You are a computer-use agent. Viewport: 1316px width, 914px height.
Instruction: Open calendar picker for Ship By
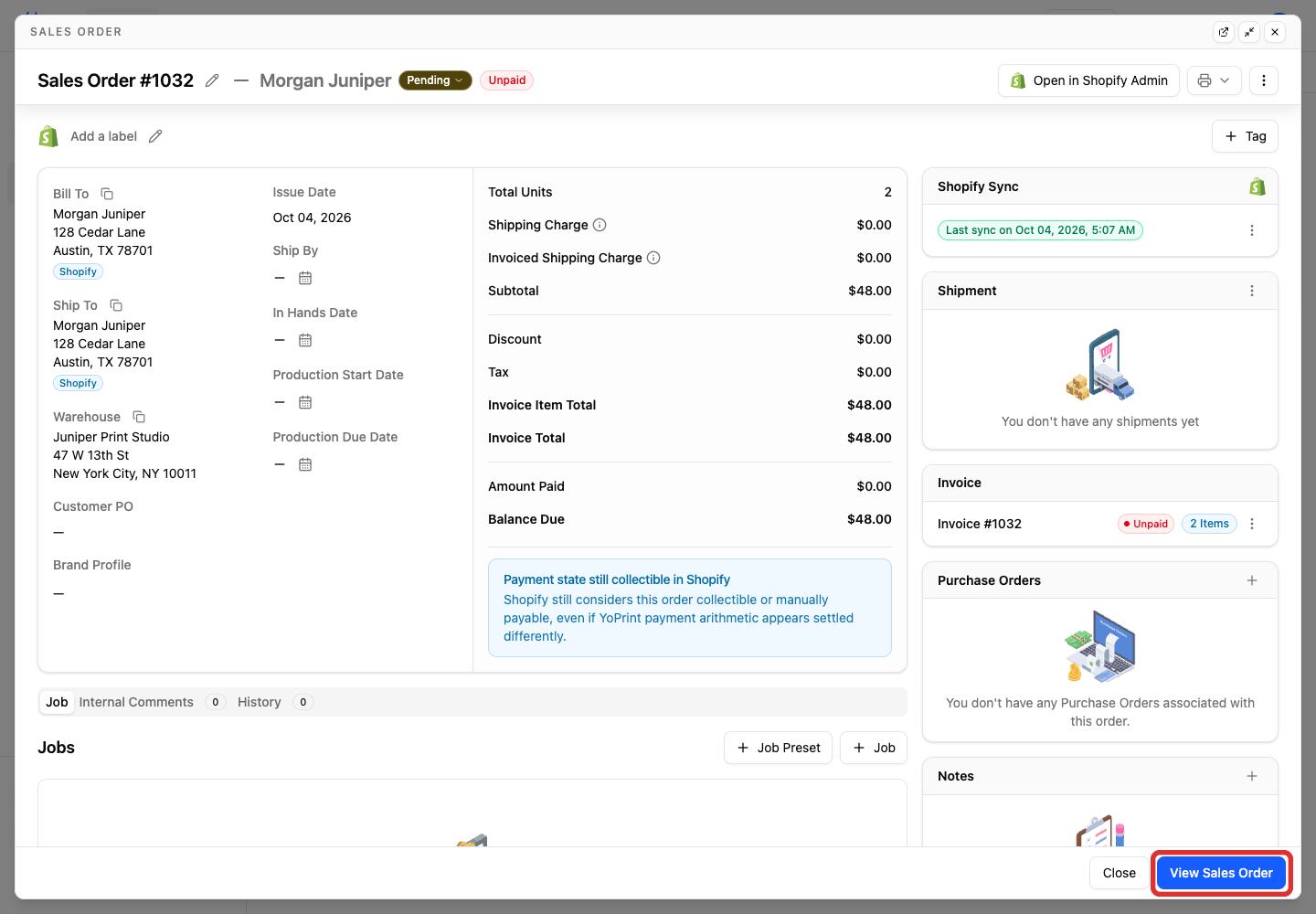pyautogui.click(x=305, y=278)
